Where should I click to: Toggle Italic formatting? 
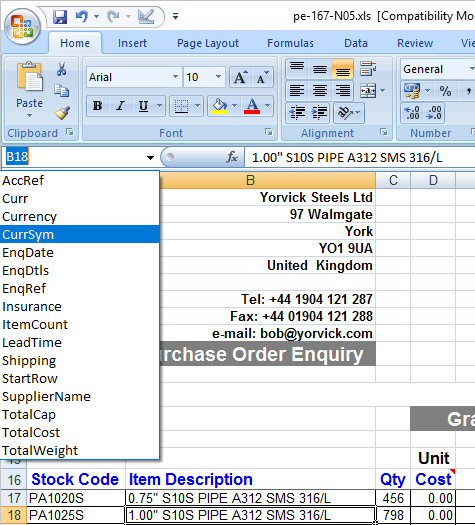(121, 106)
